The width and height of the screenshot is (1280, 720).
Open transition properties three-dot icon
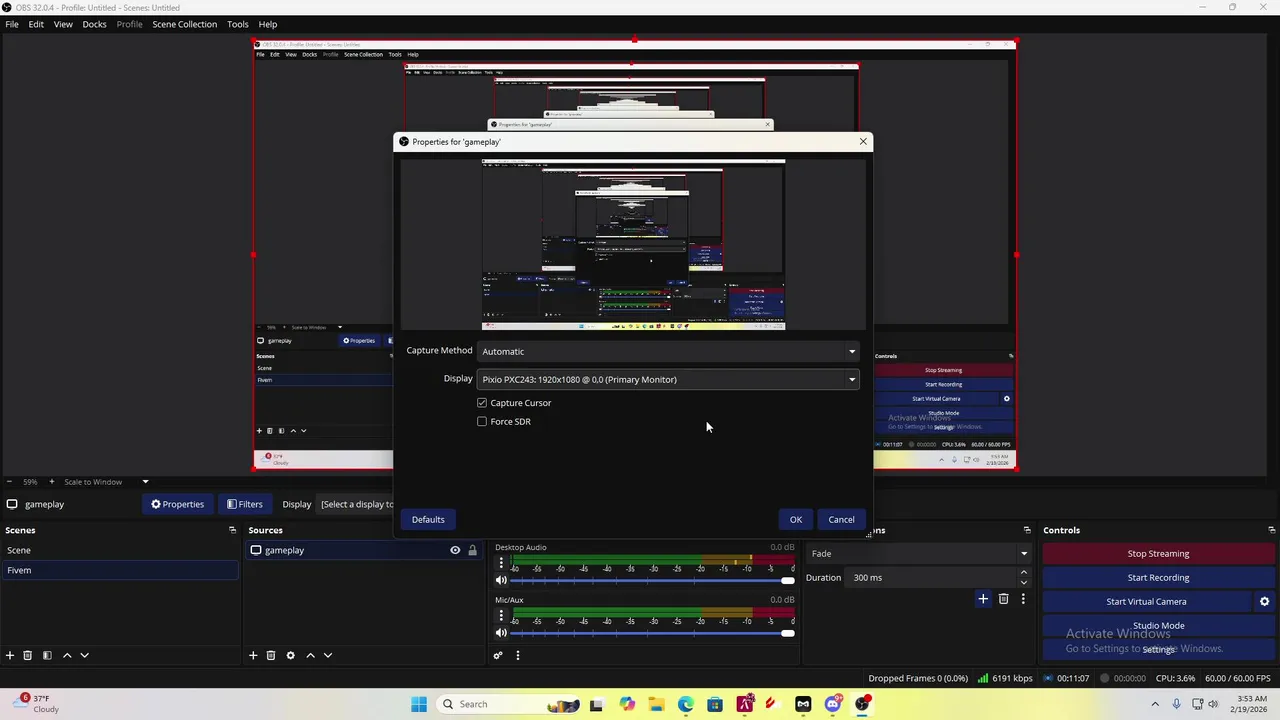click(x=1023, y=599)
